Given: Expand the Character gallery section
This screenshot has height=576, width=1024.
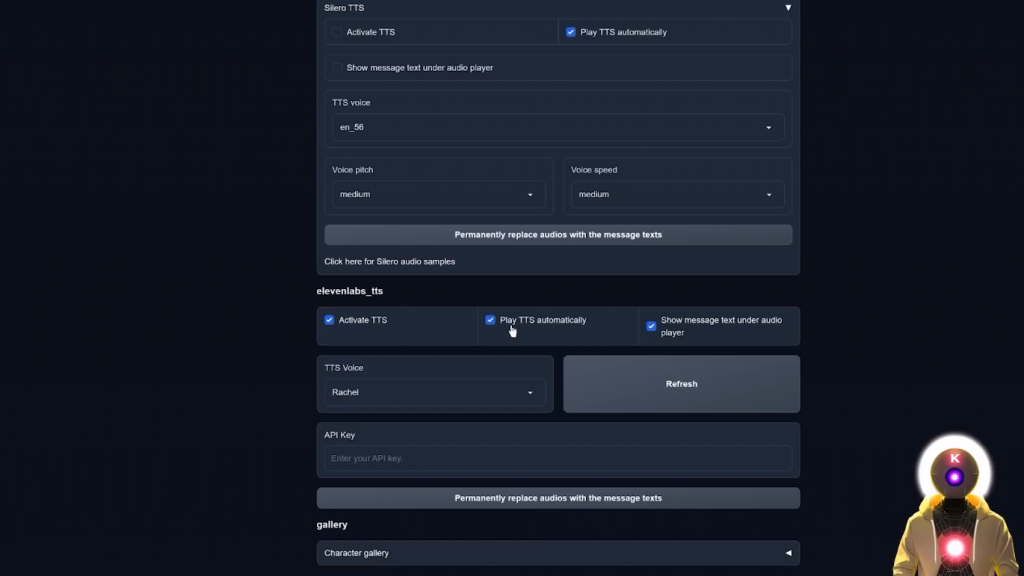Looking at the screenshot, I should [558, 553].
